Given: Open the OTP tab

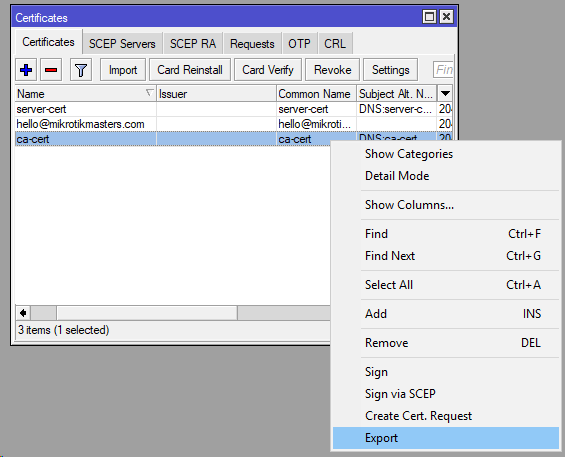Looking at the screenshot, I should [299, 44].
